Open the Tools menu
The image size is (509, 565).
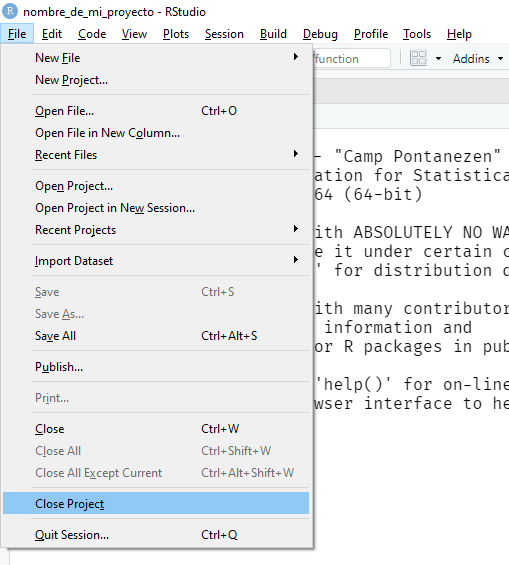(x=417, y=34)
